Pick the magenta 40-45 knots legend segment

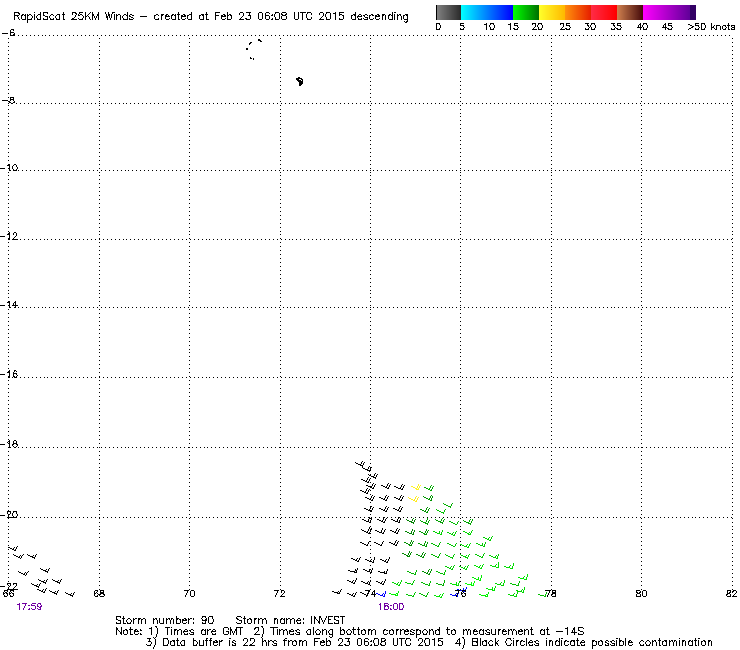pos(656,12)
